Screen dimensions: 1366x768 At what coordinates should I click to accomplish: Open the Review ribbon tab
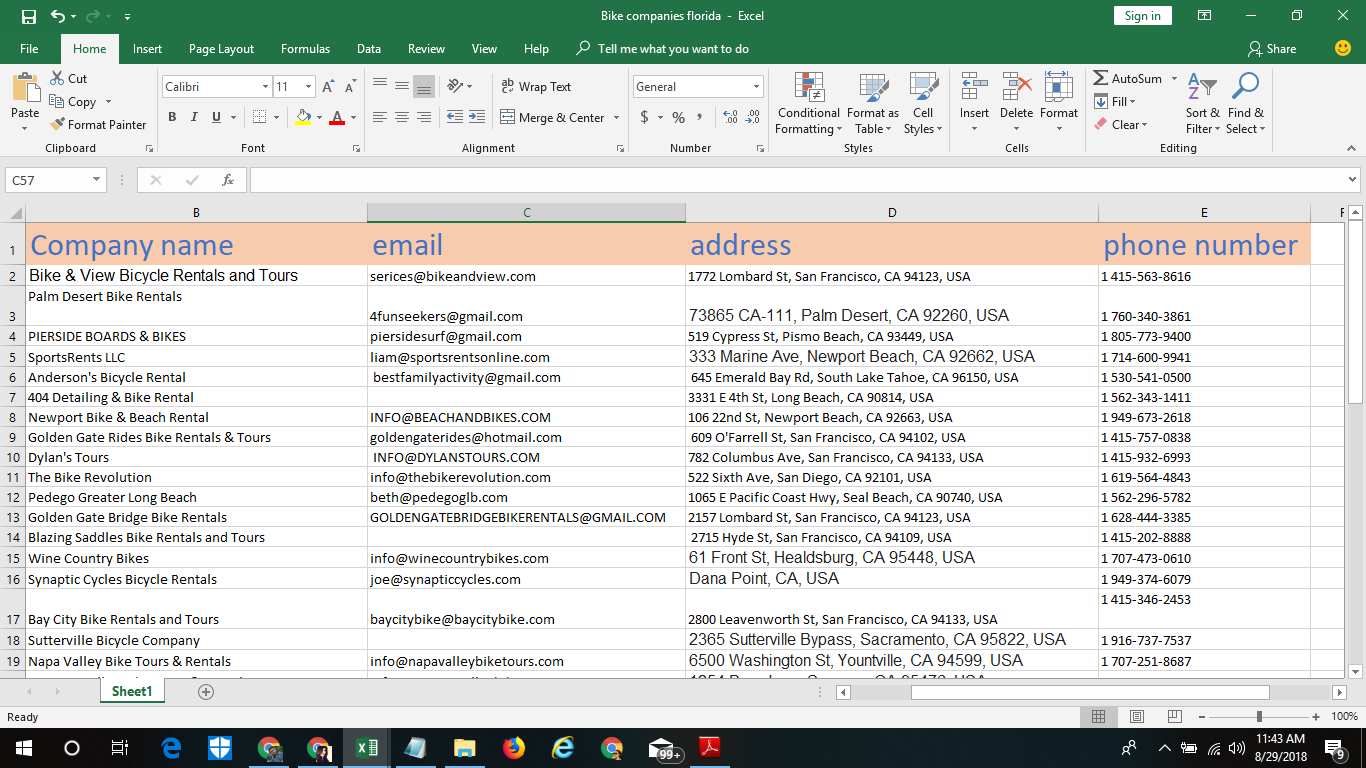426,48
